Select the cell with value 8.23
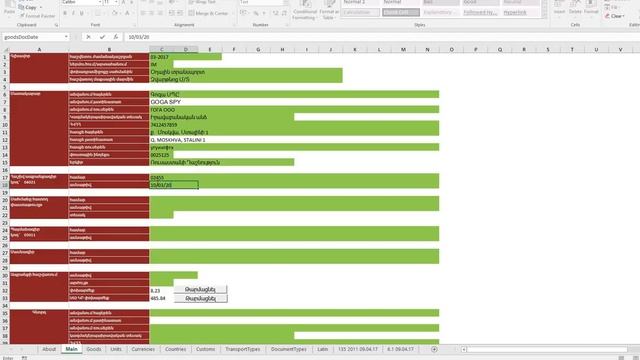The width and height of the screenshot is (640, 360). [x=161, y=291]
